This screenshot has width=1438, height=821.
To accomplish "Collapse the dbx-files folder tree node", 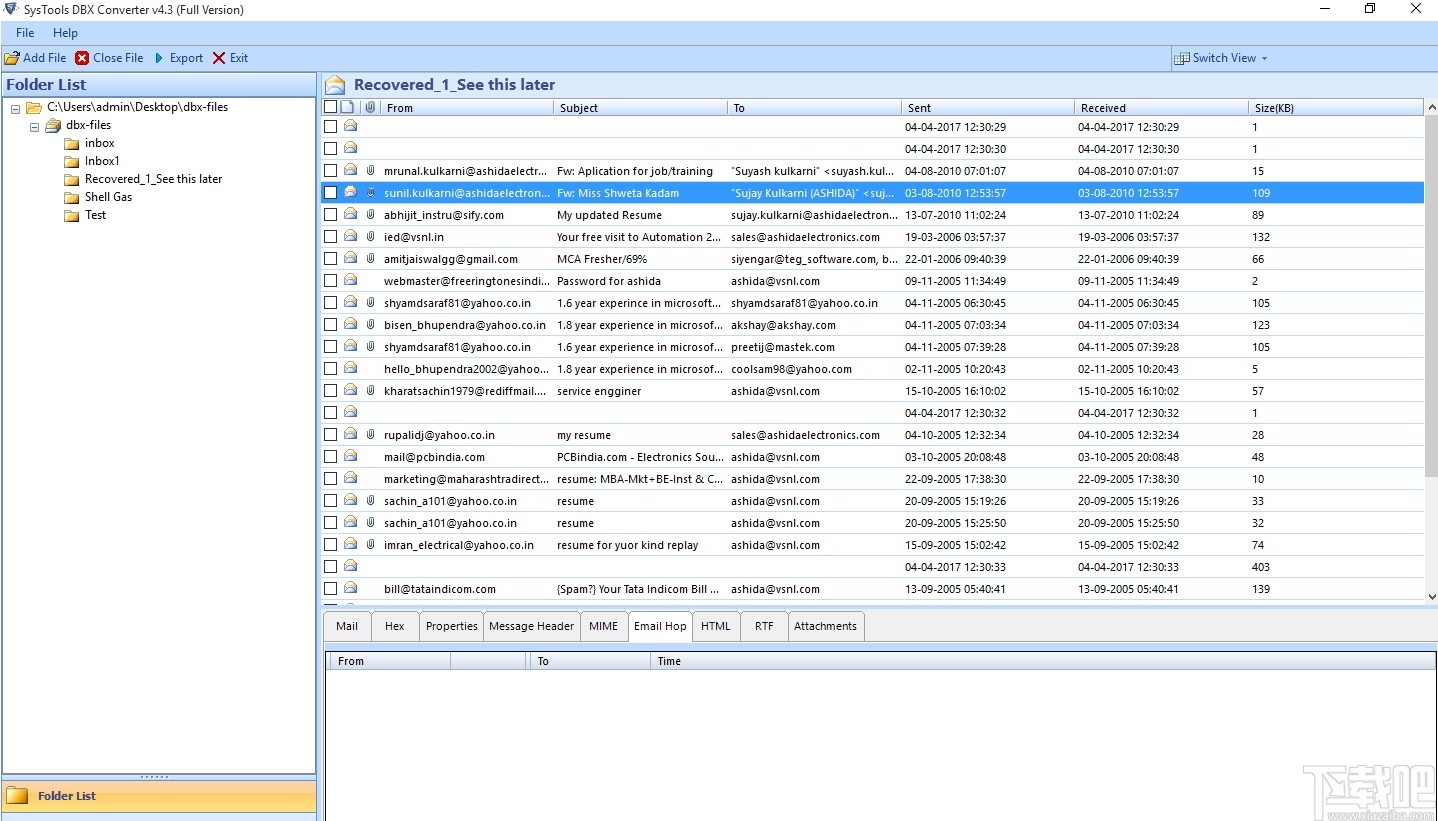I will point(35,125).
